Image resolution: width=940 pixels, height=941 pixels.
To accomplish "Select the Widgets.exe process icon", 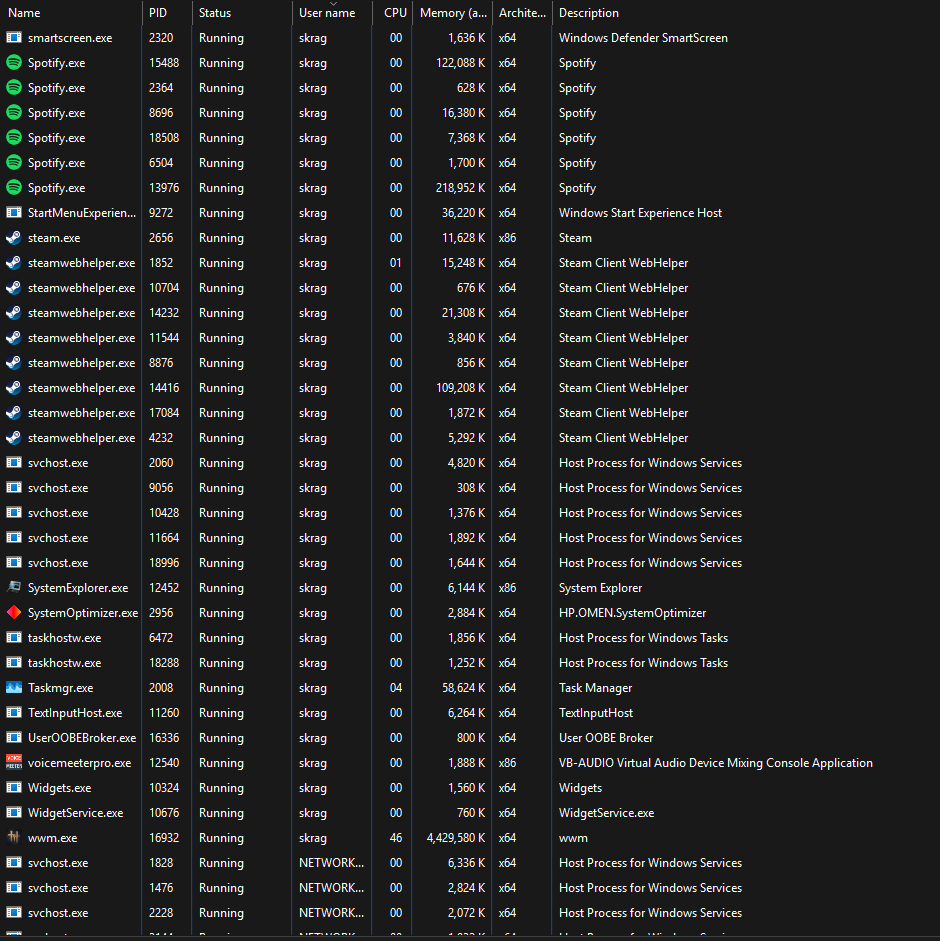I will point(14,787).
